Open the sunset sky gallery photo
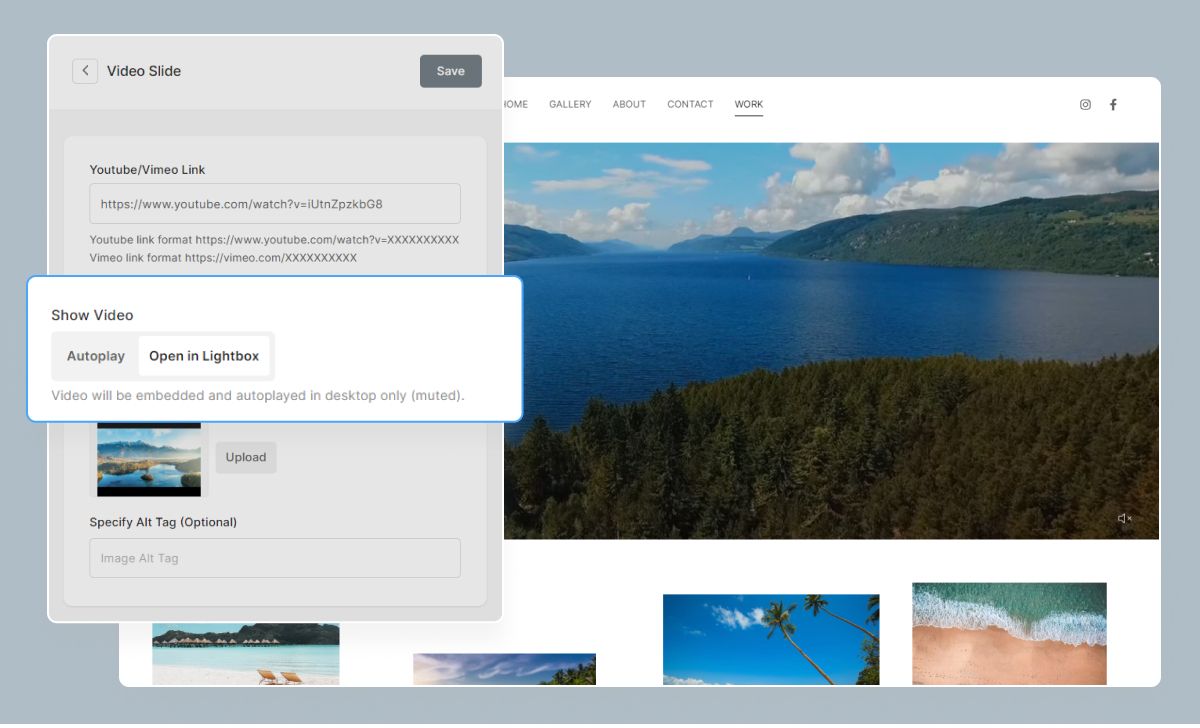The height and width of the screenshot is (728, 1200). click(504, 669)
